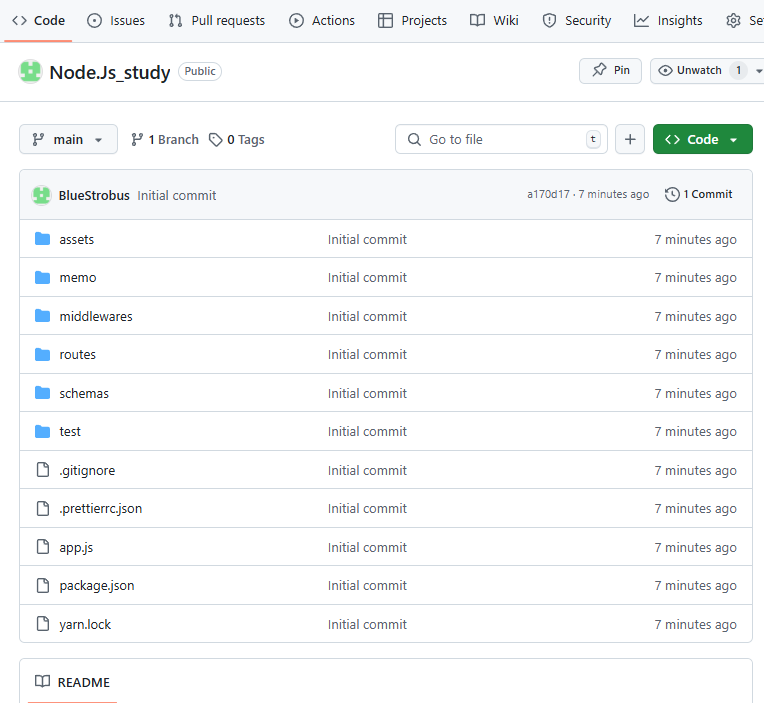Open the .gitignore file
The width and height of the screenshot is (764, 703).
pos(87,470)
